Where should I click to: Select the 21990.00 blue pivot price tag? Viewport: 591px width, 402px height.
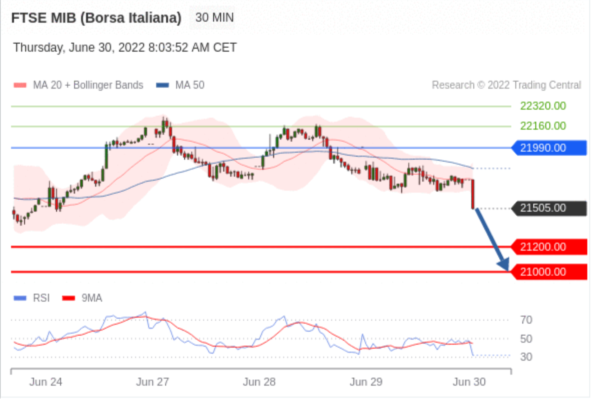549,148
